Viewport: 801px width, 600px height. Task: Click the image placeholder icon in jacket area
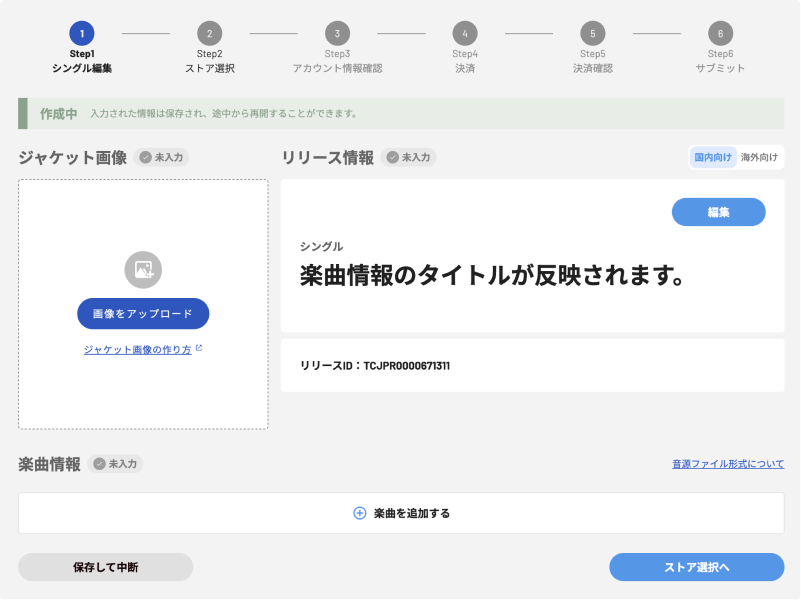tap(143, 269)
